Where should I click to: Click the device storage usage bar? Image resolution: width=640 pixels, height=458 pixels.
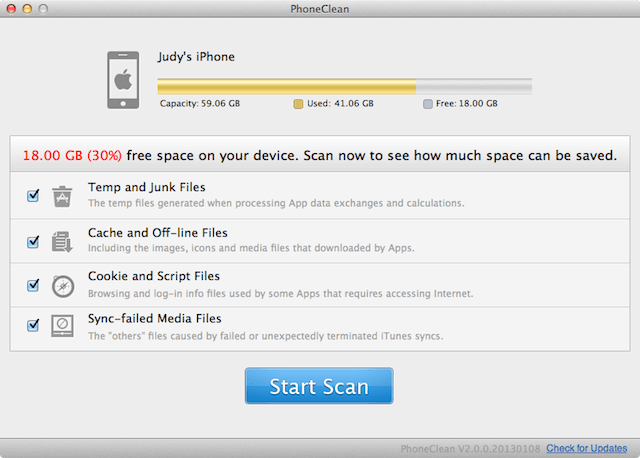tap(344, 87)
